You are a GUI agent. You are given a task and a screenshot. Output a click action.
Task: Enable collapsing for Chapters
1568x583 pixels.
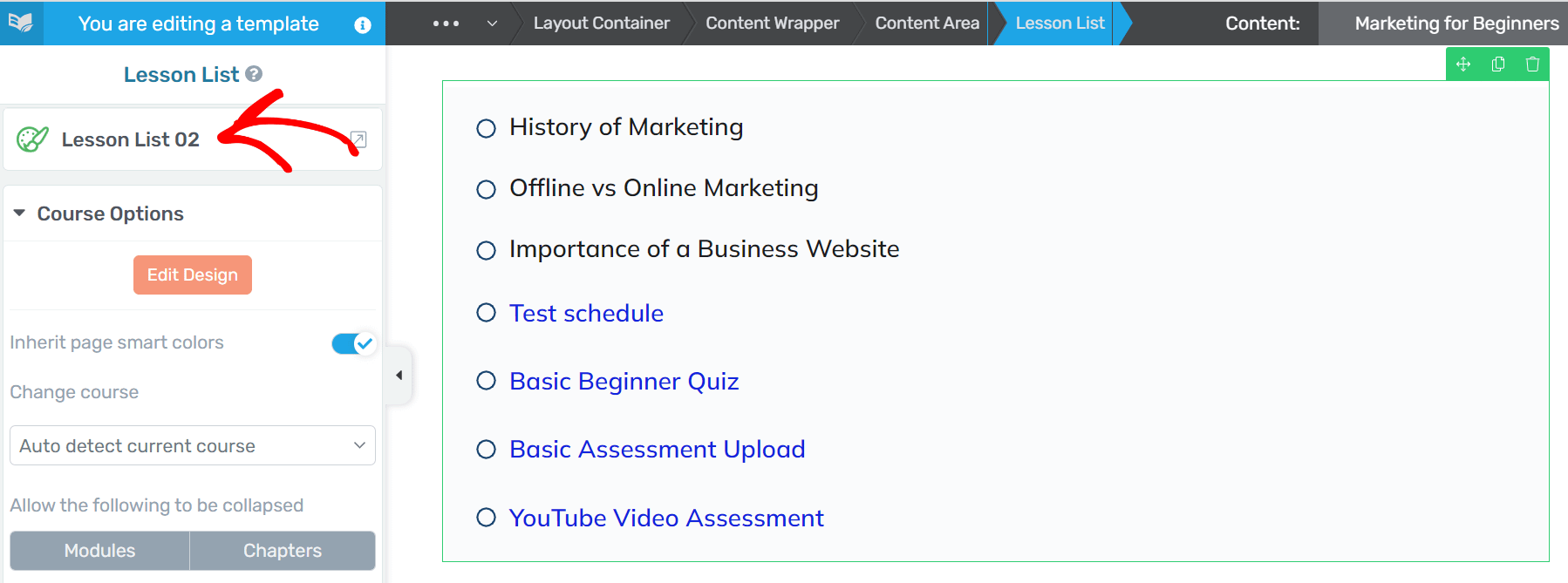[x=283, y=551]
